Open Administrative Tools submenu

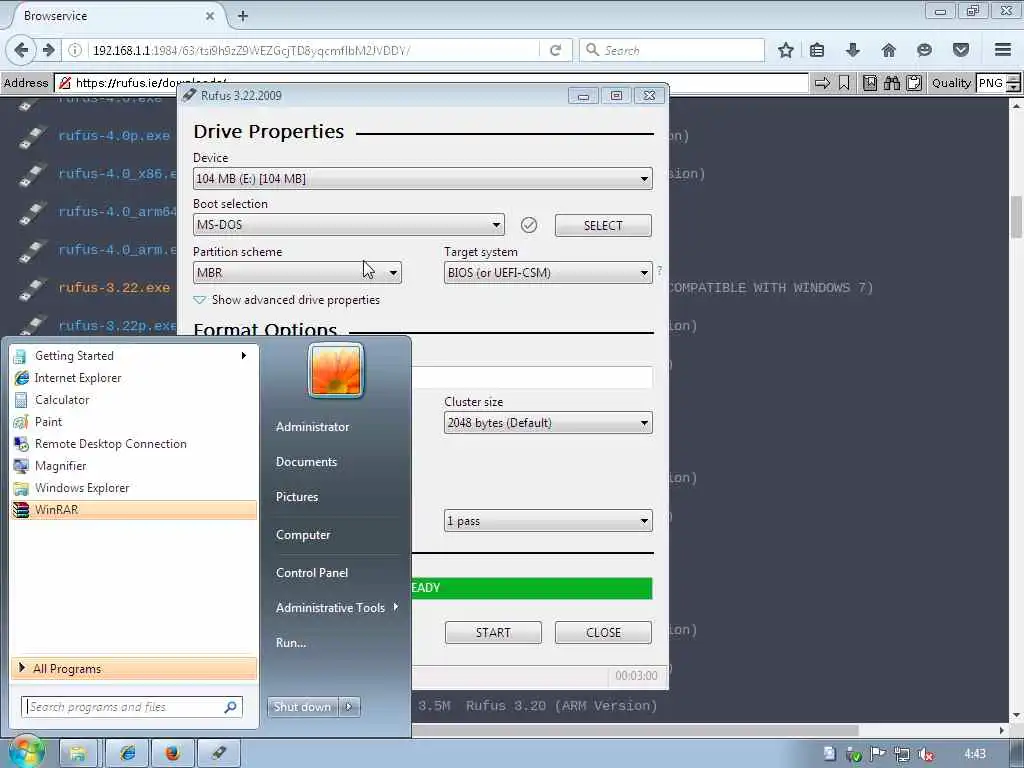coord(336,607)
